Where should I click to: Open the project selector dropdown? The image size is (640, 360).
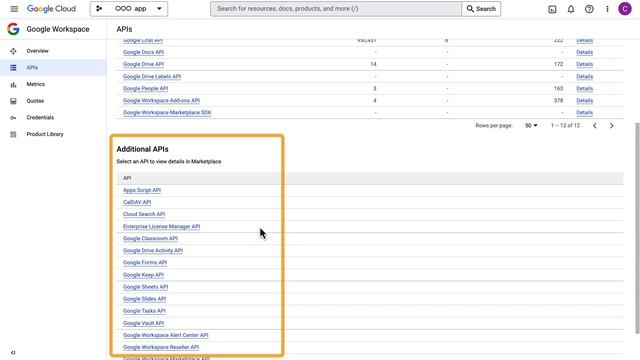129,9
